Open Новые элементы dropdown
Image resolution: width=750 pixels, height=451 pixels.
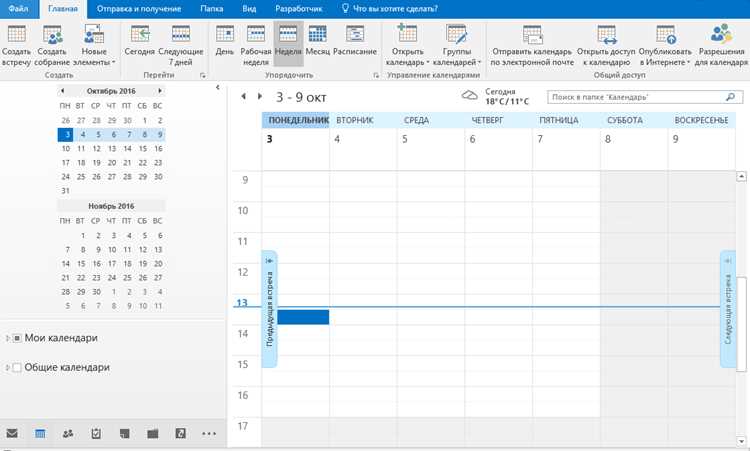click(94, 45)
